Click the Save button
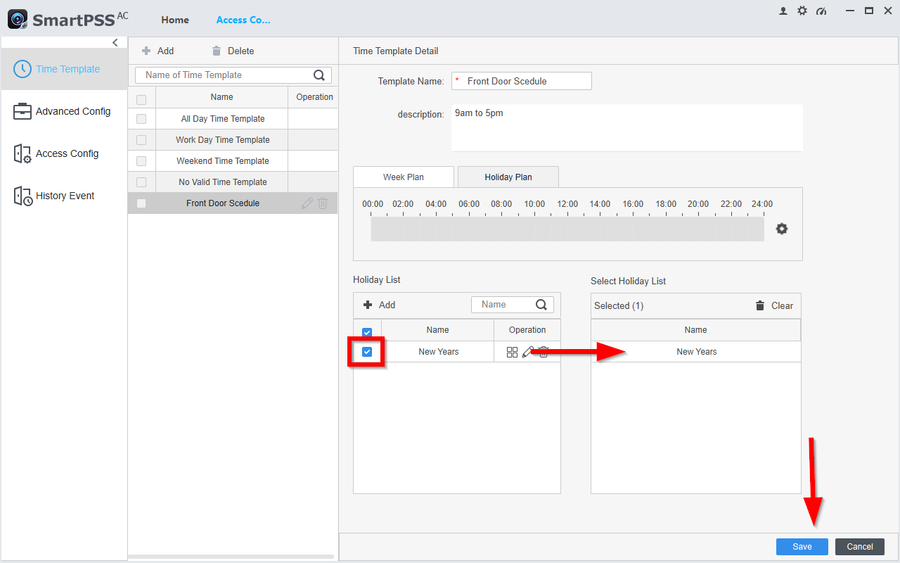 click(x=802, y=546)
